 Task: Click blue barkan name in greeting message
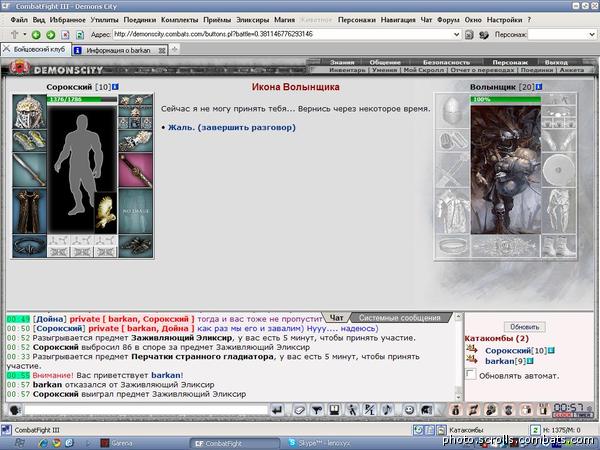pos(166,375)
